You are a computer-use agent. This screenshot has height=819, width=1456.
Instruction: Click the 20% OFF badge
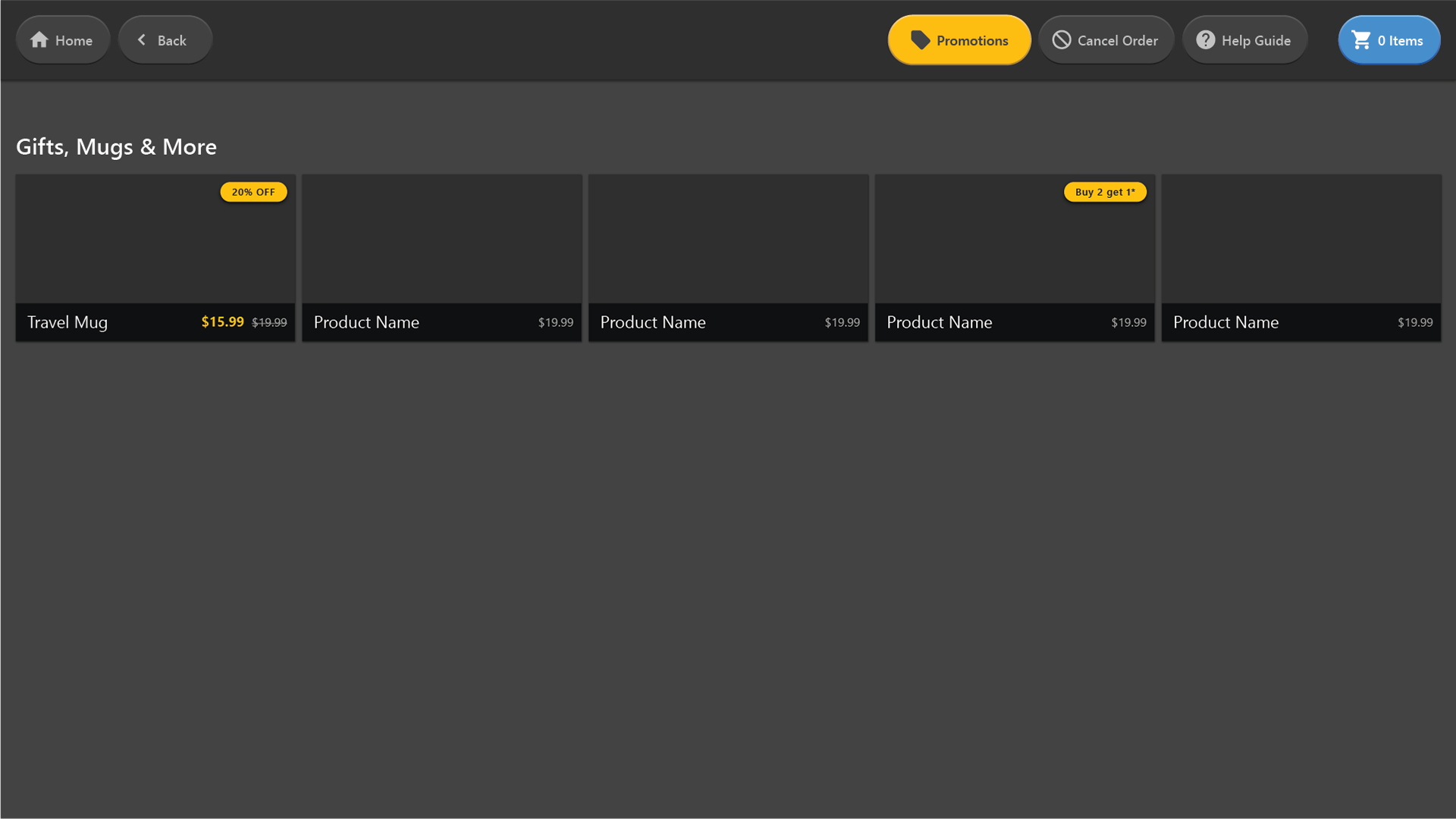coord(253,192)
